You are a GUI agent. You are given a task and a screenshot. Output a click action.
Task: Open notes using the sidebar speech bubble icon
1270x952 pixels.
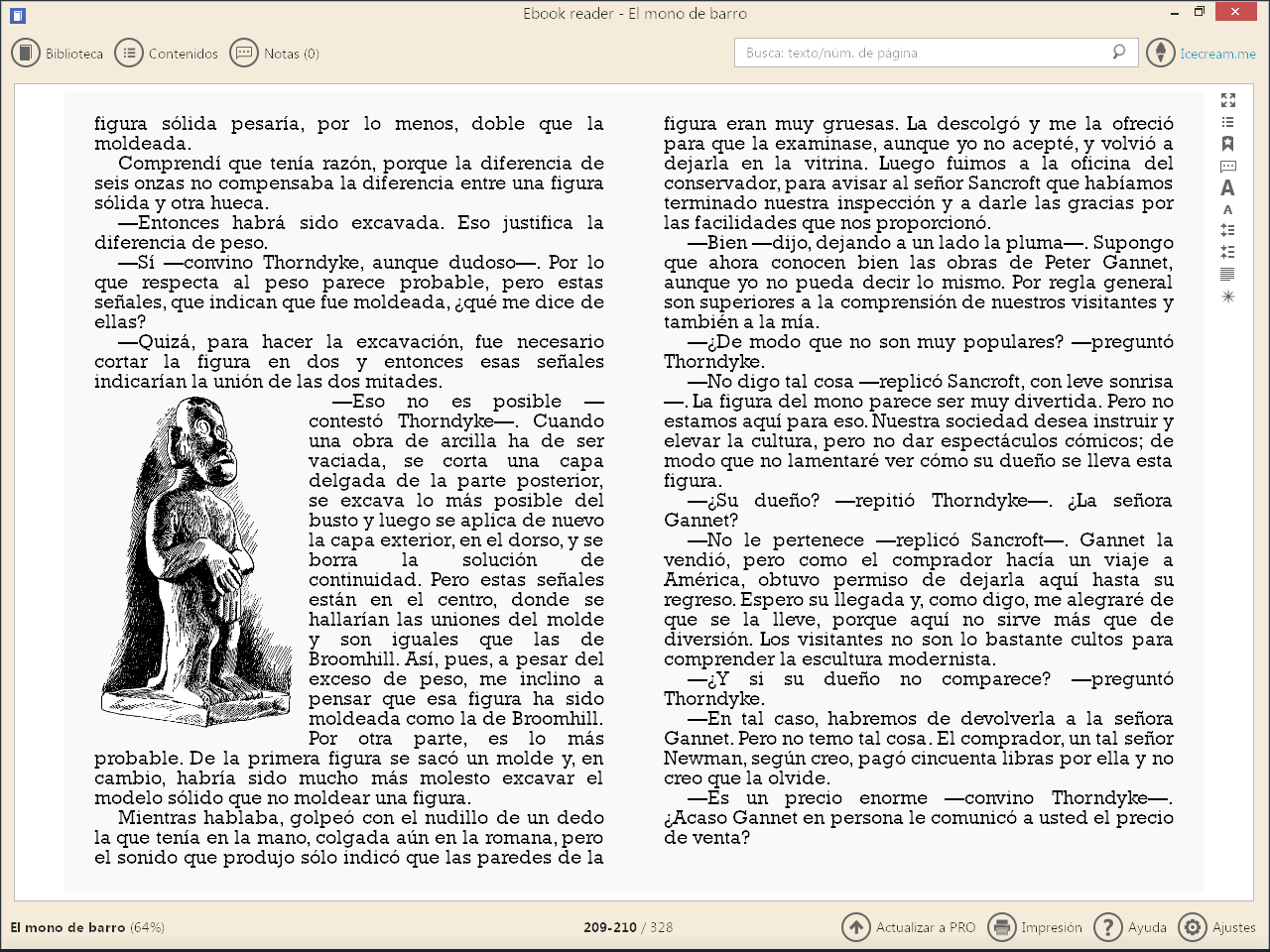coord(1228,166)
